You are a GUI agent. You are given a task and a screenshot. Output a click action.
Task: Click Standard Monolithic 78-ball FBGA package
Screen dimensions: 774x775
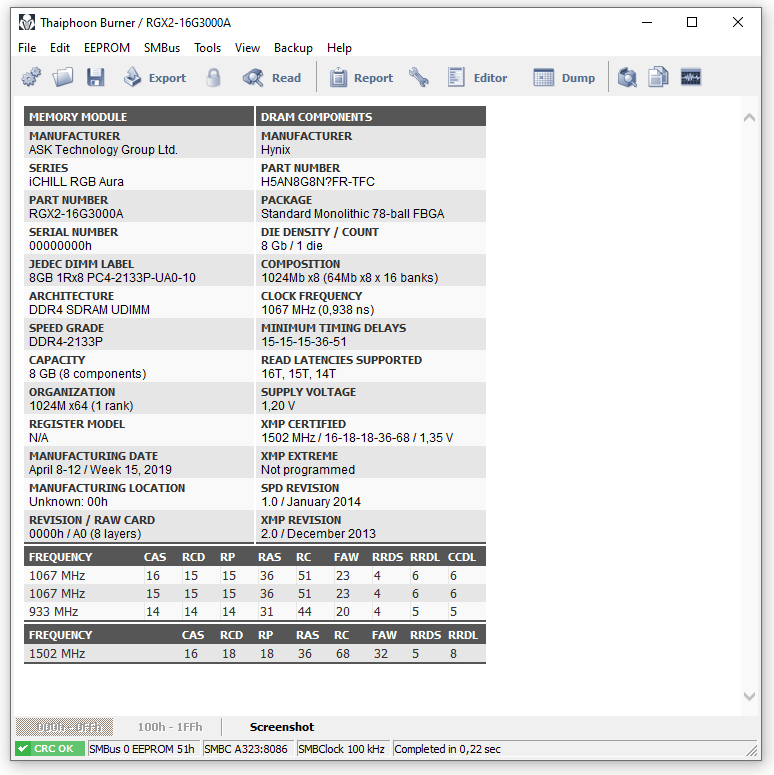pos(352,214)
